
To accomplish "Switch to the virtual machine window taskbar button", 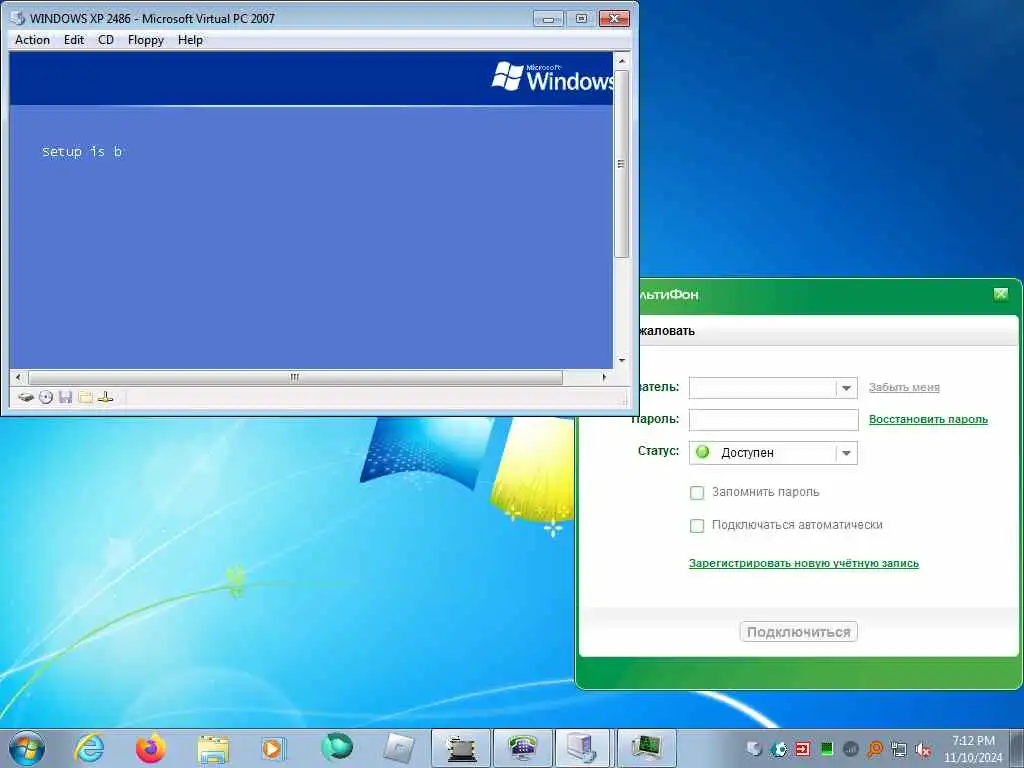I will [647, 748].
